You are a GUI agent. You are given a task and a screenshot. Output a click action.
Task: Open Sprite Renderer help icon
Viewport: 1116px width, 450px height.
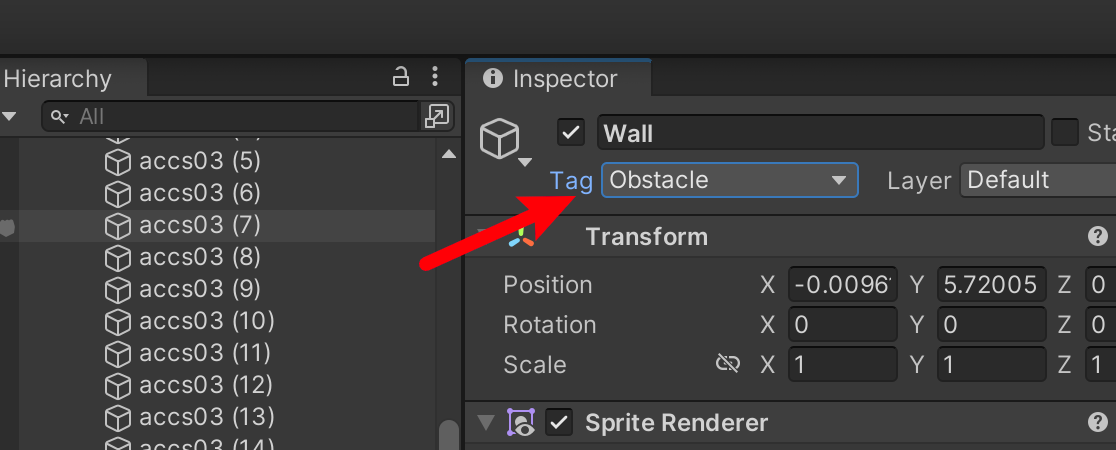pos(1097,422)
